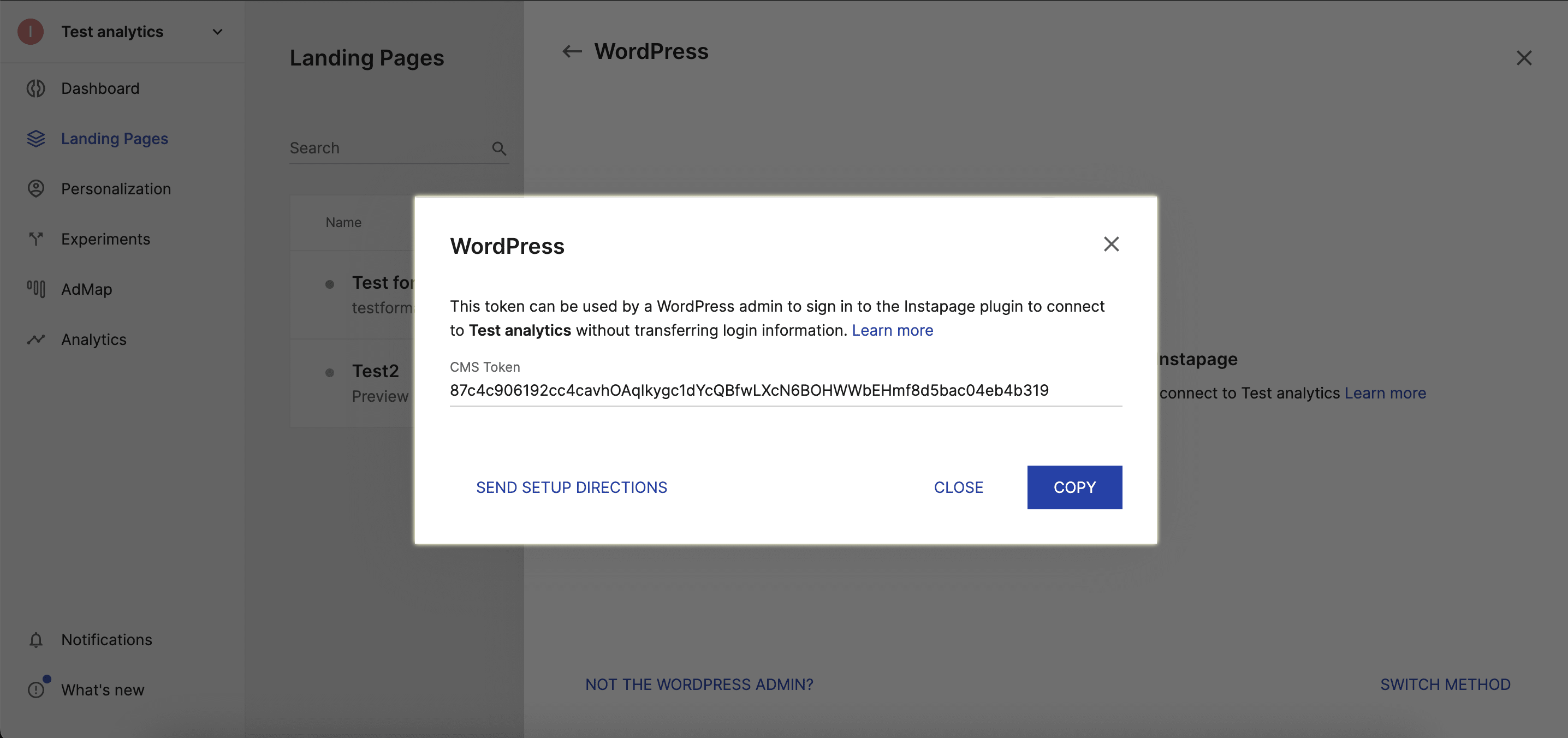Click the search magnifier icon
Screen dimensions: 1568x738
pos(499,148)
